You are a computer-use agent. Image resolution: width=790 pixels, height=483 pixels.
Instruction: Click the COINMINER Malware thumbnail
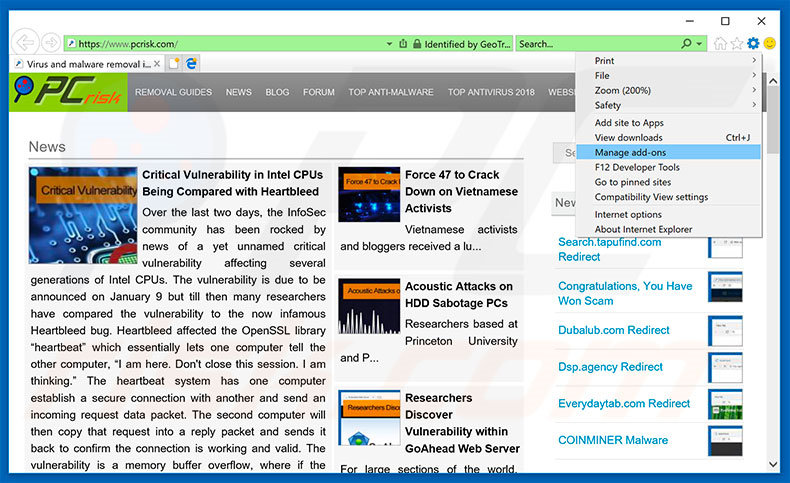pos(725,441)
